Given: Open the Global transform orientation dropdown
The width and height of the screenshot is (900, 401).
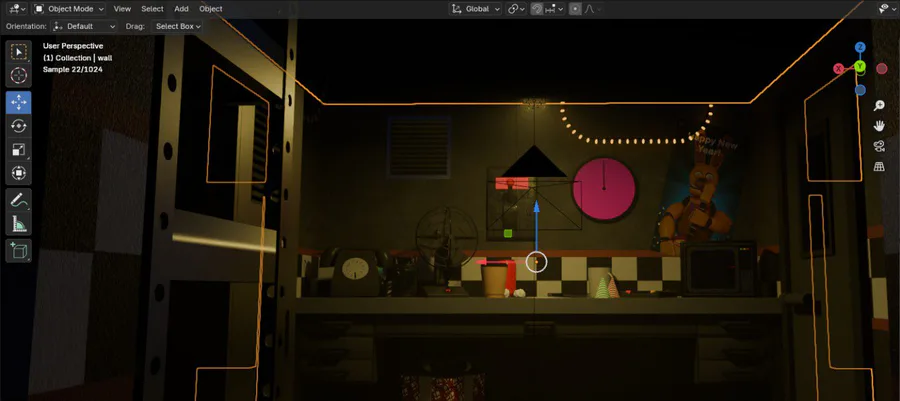Looking at the screenshot, I should (x=475, y=9).
